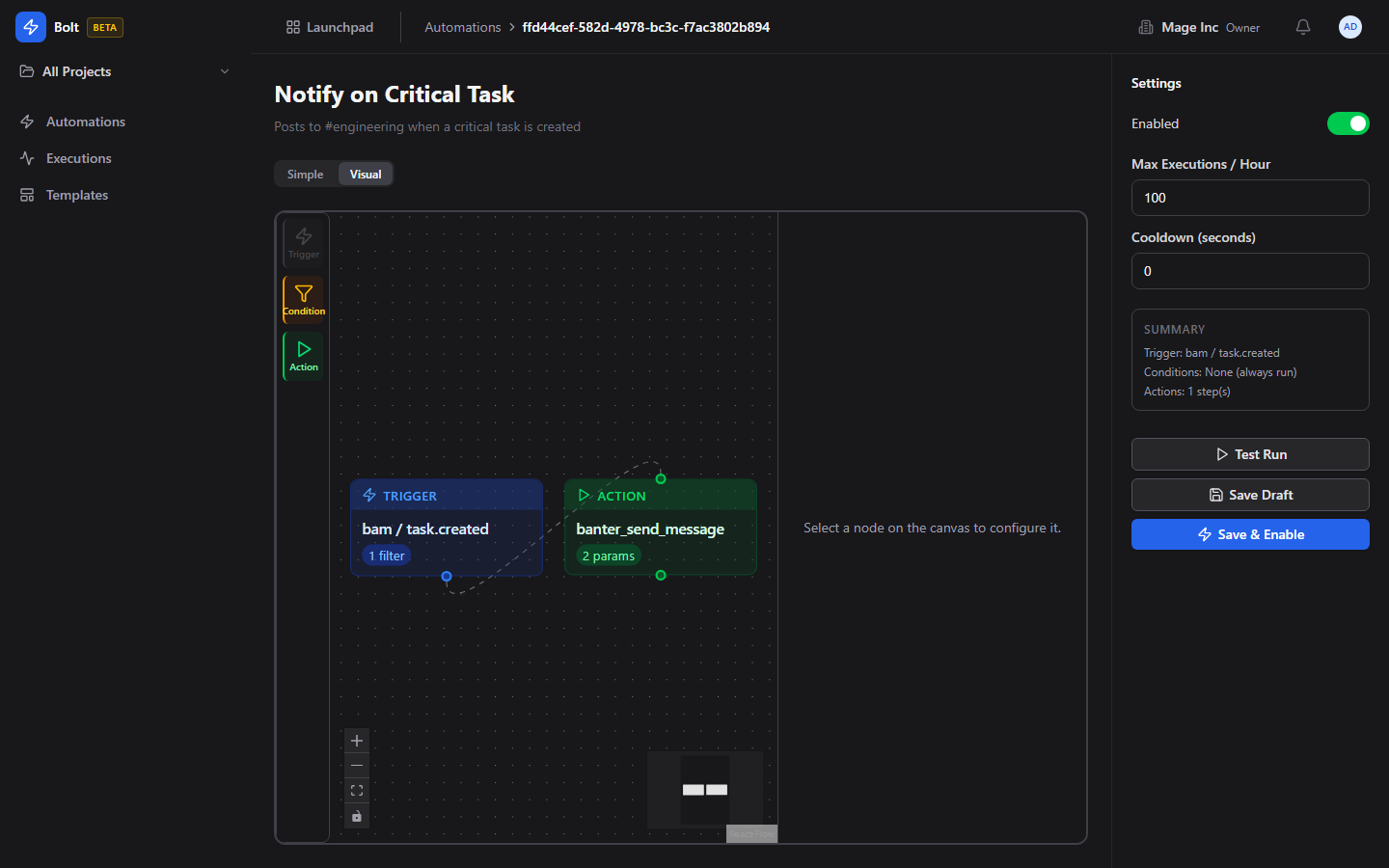
Task: Zoom out on the canvas
Action: pos(357,766)
